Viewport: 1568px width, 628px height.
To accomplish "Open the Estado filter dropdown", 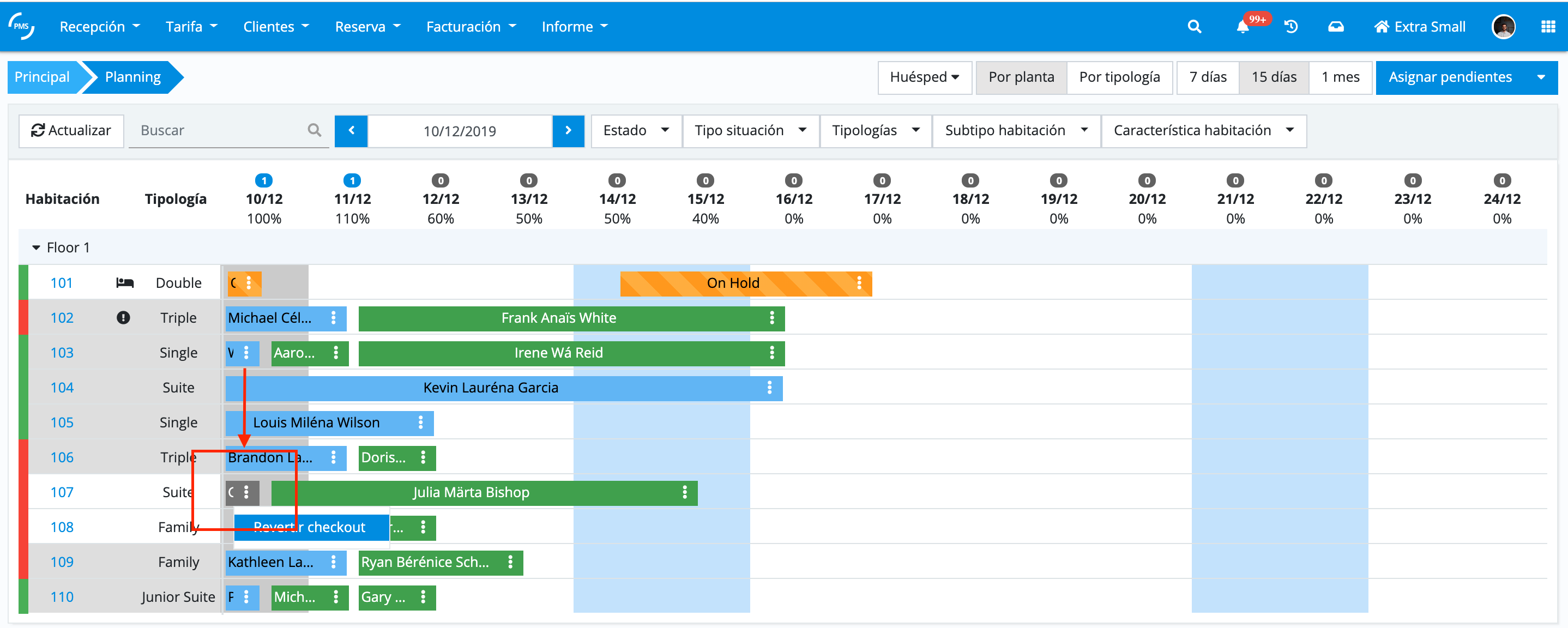I will (x=636, y=131).
